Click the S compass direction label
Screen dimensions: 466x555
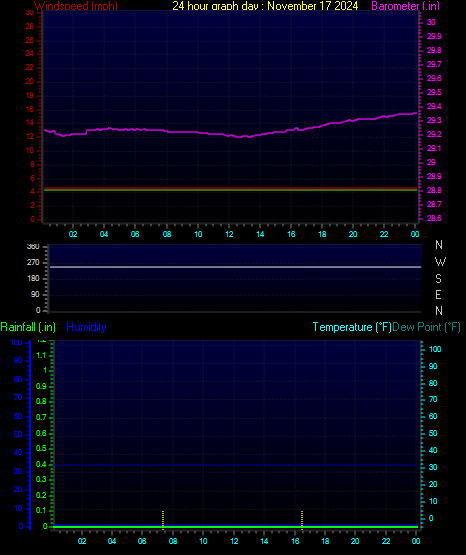438,279
